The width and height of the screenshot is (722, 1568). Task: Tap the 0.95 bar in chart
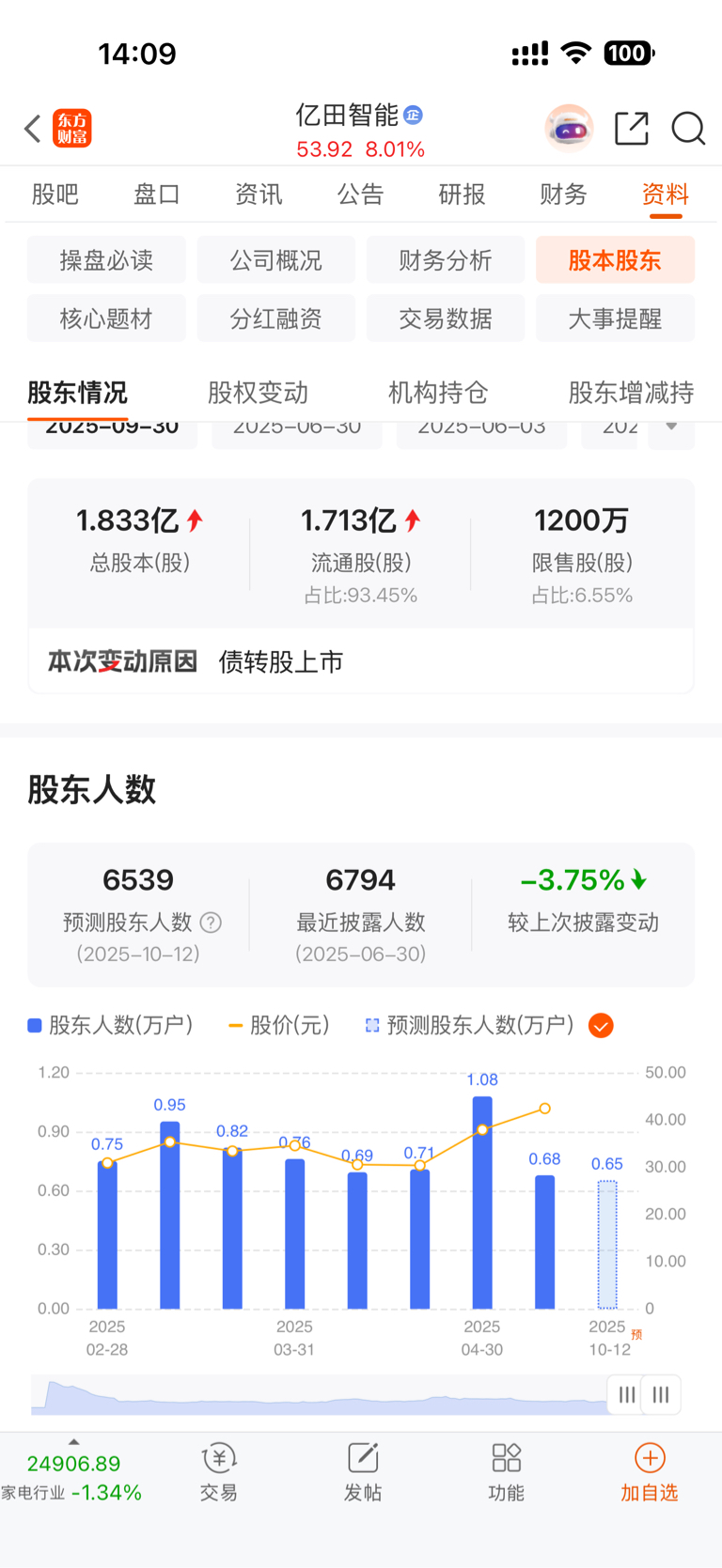[x=170, y=1215]
